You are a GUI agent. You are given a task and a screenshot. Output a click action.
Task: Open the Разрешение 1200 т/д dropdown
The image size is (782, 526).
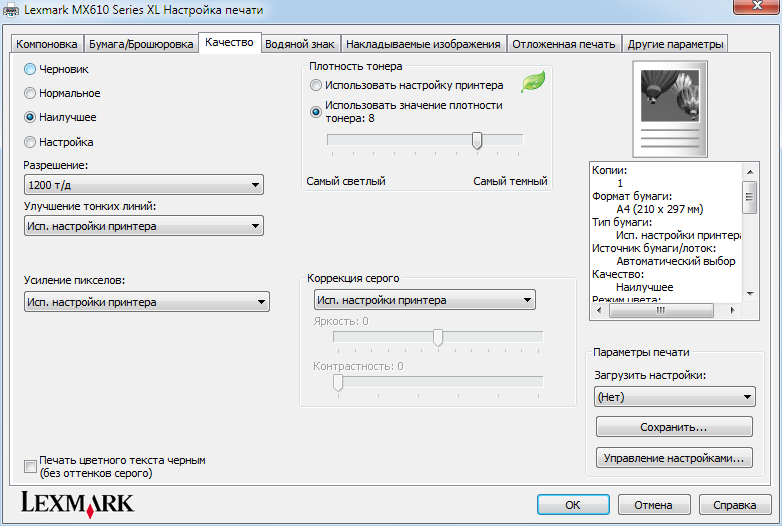[x=144, y=185]
